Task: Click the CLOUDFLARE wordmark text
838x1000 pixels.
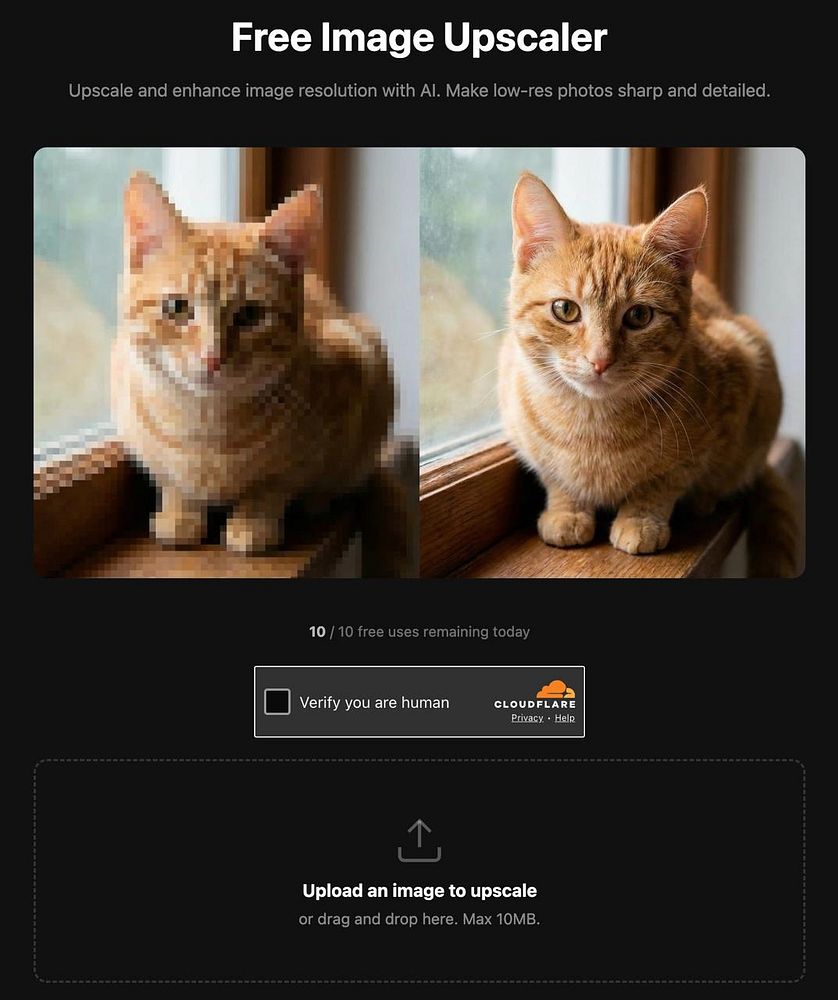Action: point(534,704)
